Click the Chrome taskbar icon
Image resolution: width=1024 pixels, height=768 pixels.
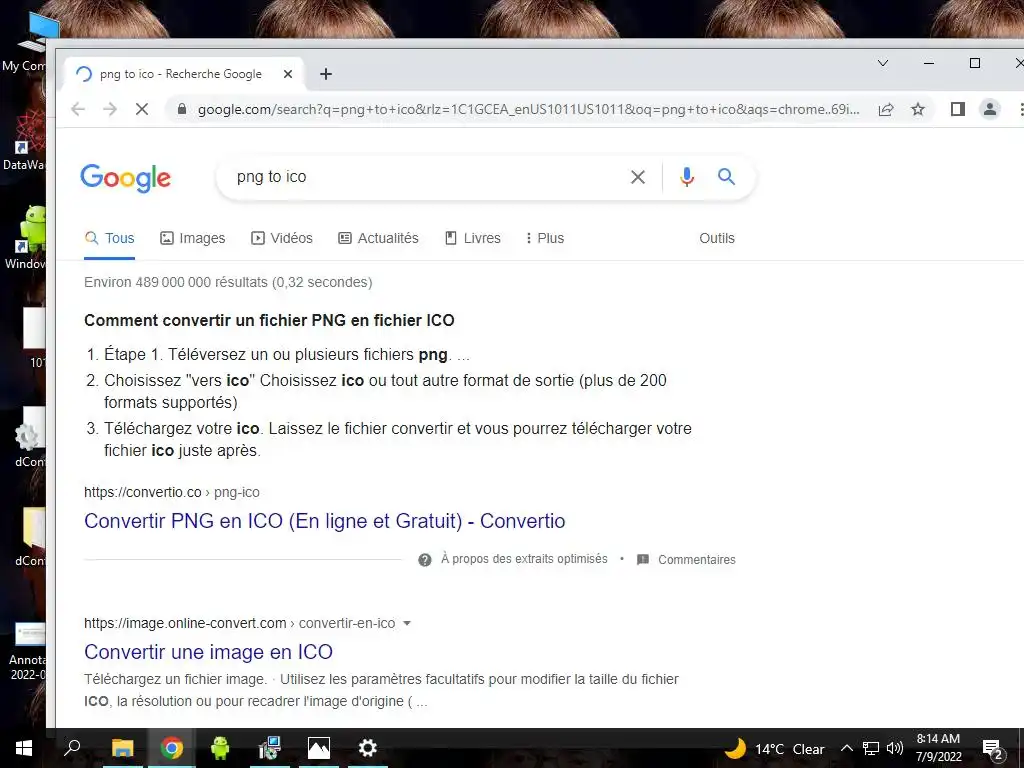172,748
